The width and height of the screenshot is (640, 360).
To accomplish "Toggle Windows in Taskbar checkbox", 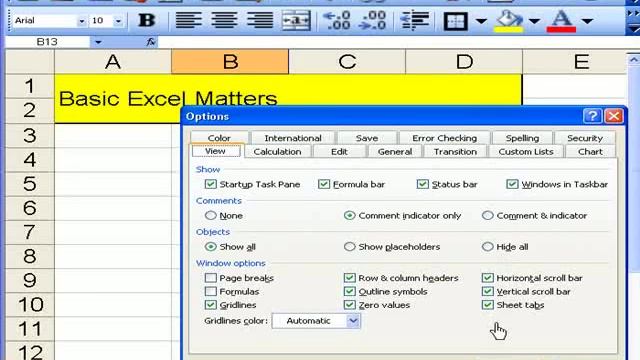I will click(x=512, y=184).
